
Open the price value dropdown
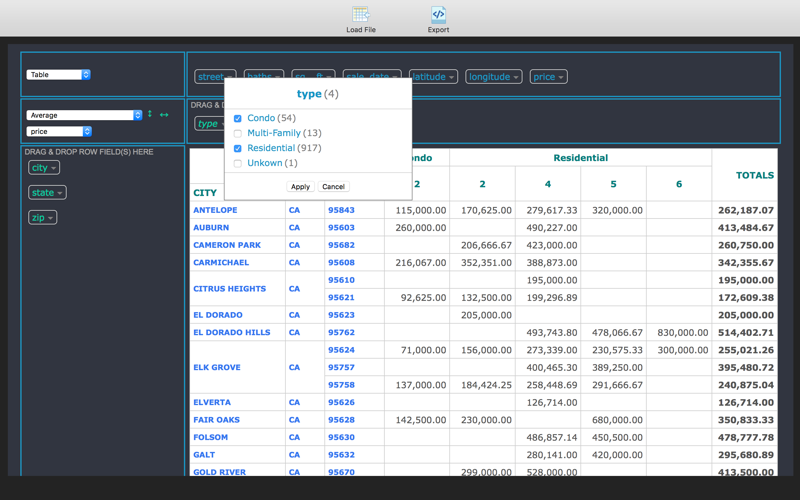pyautogui.click(x=59, y=132)
